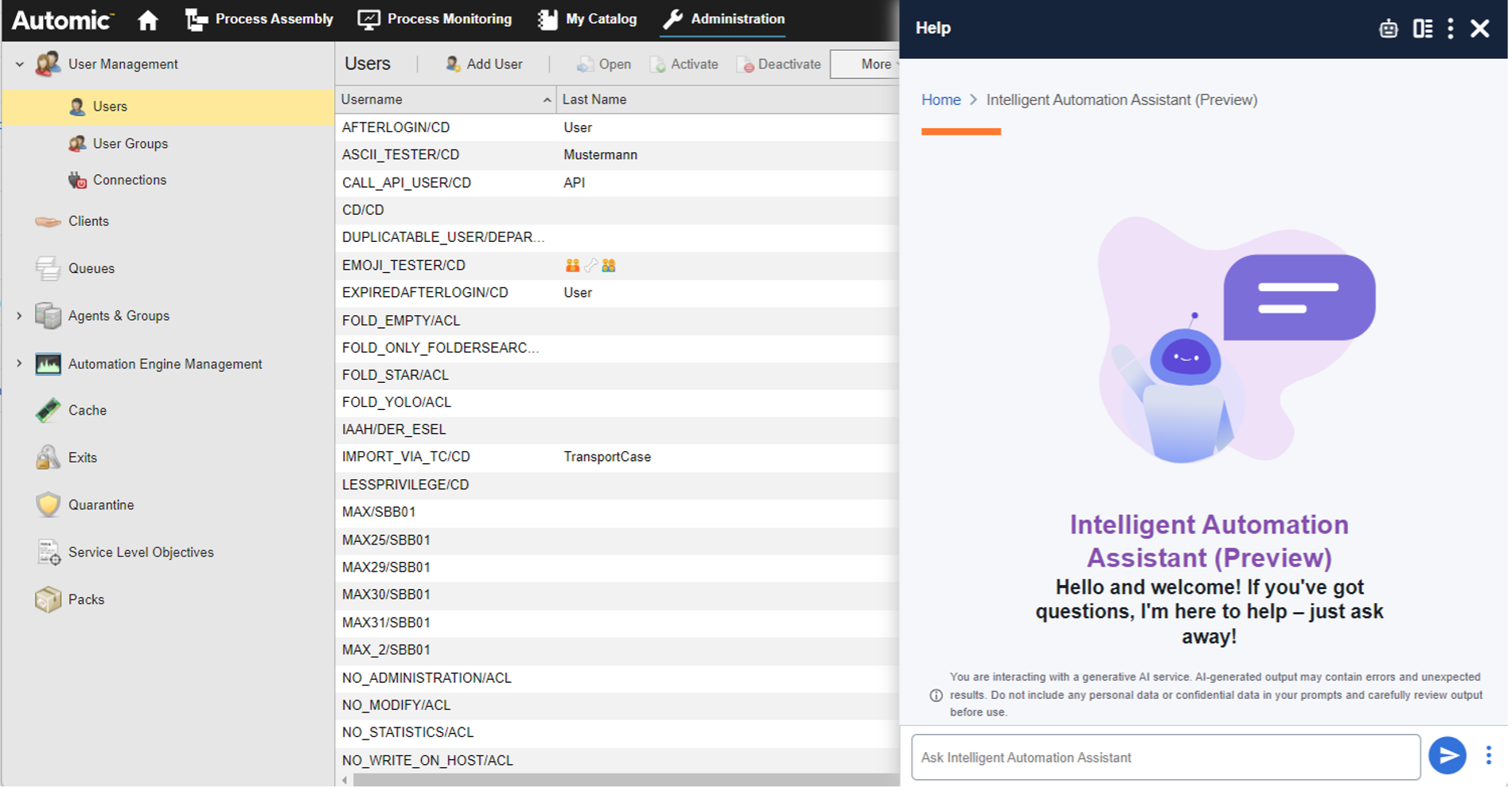Follow the Home breadcrumb link
Viewport: 1512px width, 788px height.
(941, 99)
